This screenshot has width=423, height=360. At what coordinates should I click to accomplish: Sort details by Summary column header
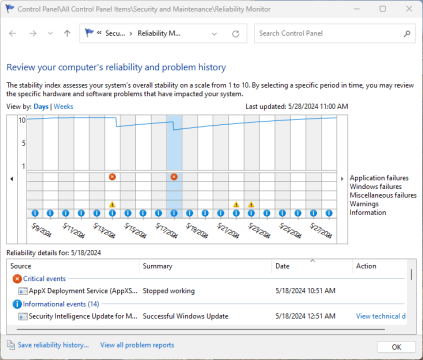click(205, 266)
